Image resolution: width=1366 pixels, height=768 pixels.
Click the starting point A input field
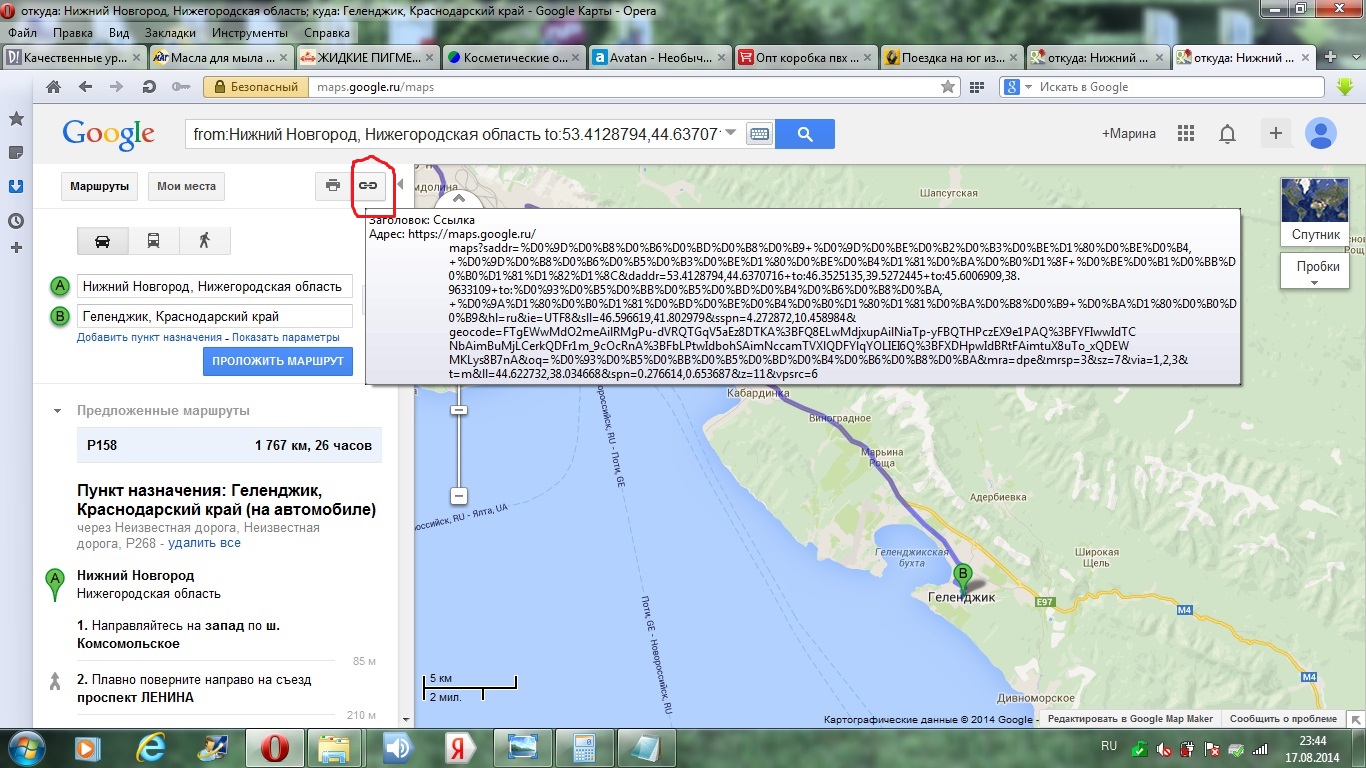point(215,286)
